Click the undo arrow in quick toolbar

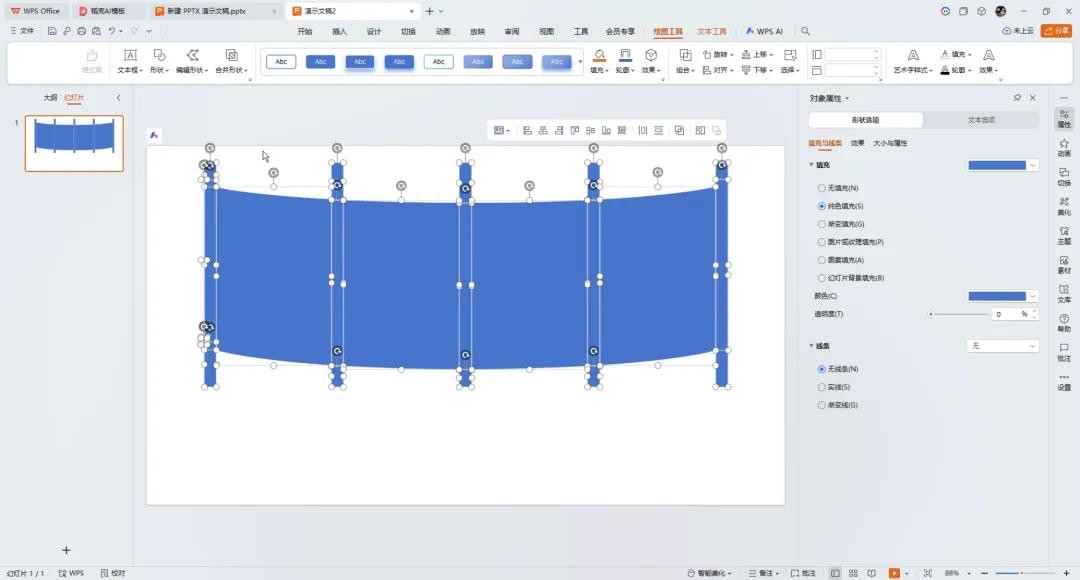[x=112, y=31]
